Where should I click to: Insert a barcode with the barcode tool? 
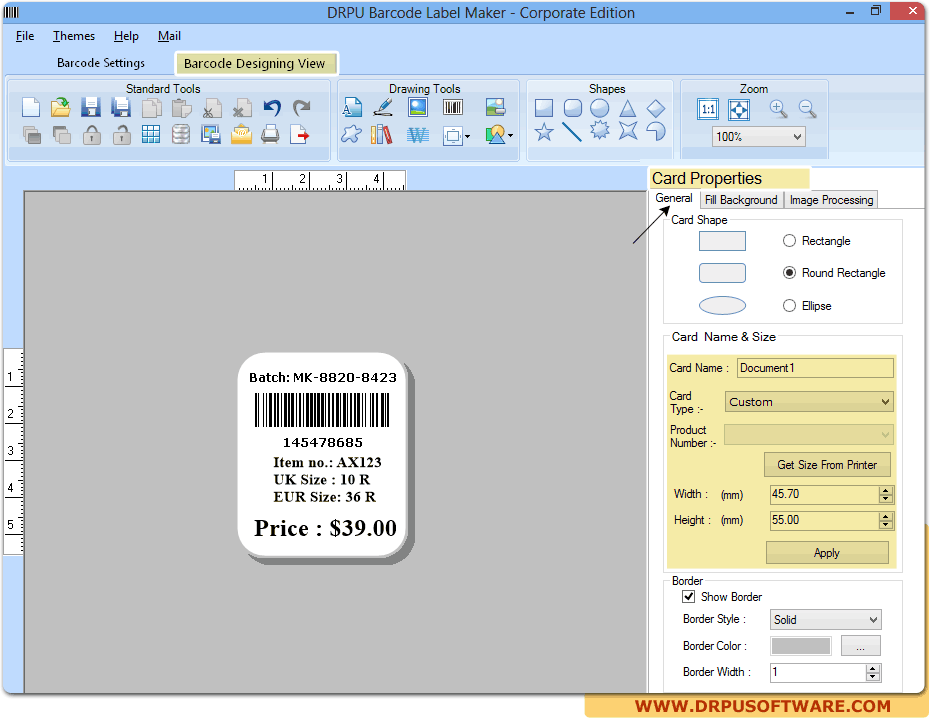[x=453, y=108]
